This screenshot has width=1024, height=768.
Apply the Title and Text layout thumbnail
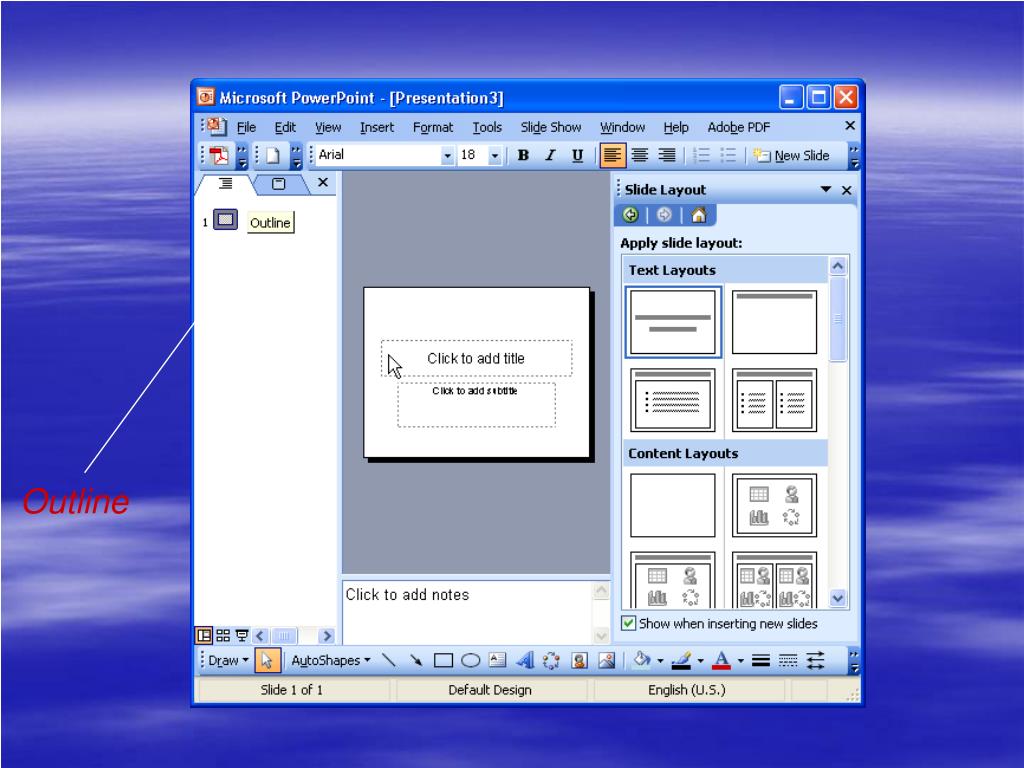tap(673, 400)
